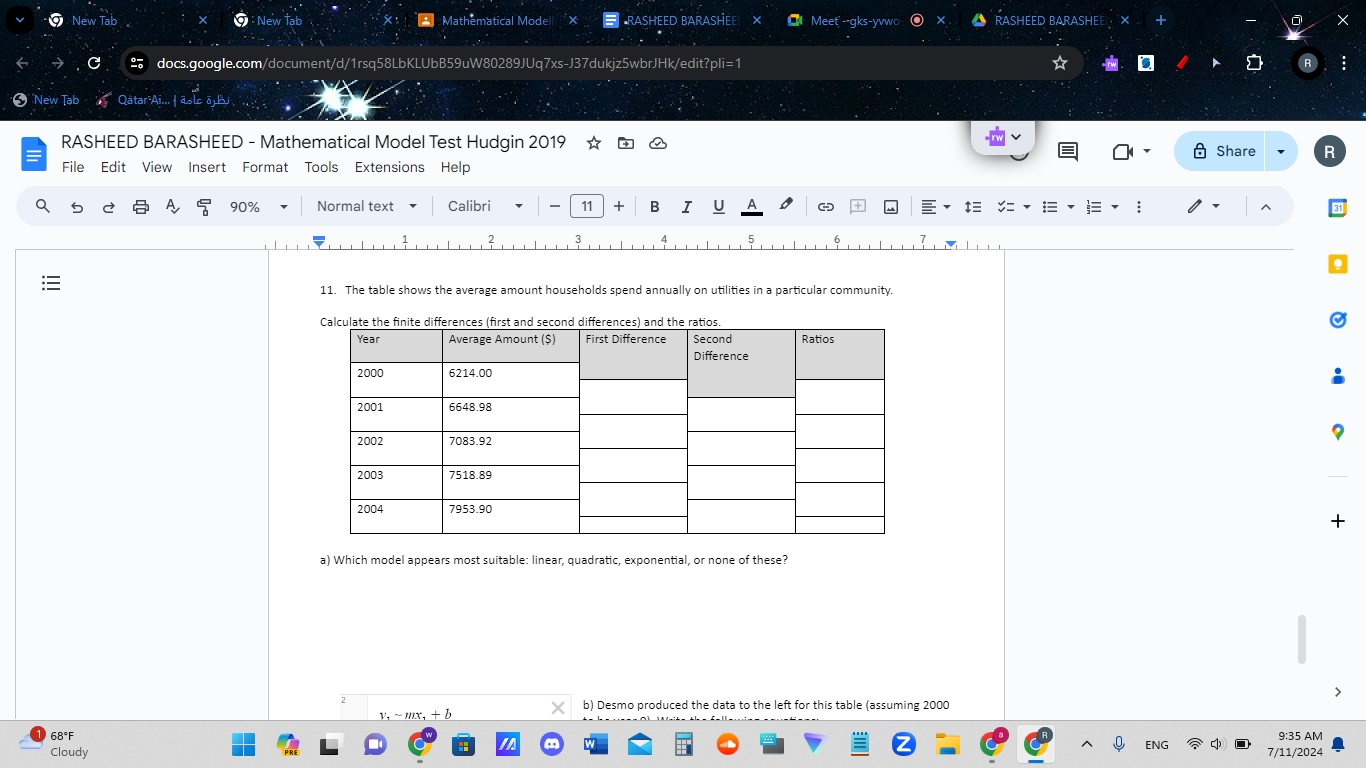Click the address bar URL
The height and width of the screenshot is (768, 1366).
448,63
